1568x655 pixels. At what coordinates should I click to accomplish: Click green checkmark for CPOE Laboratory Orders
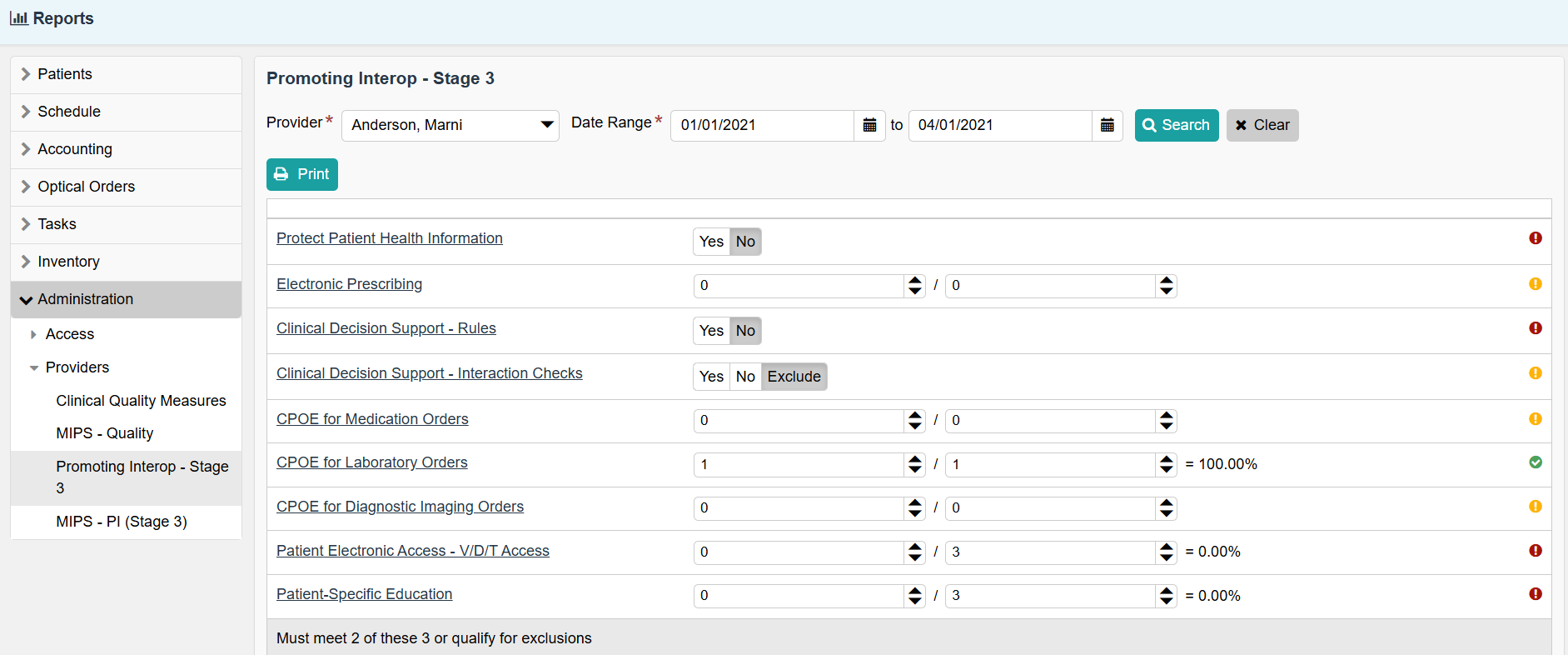[1535, 462]
